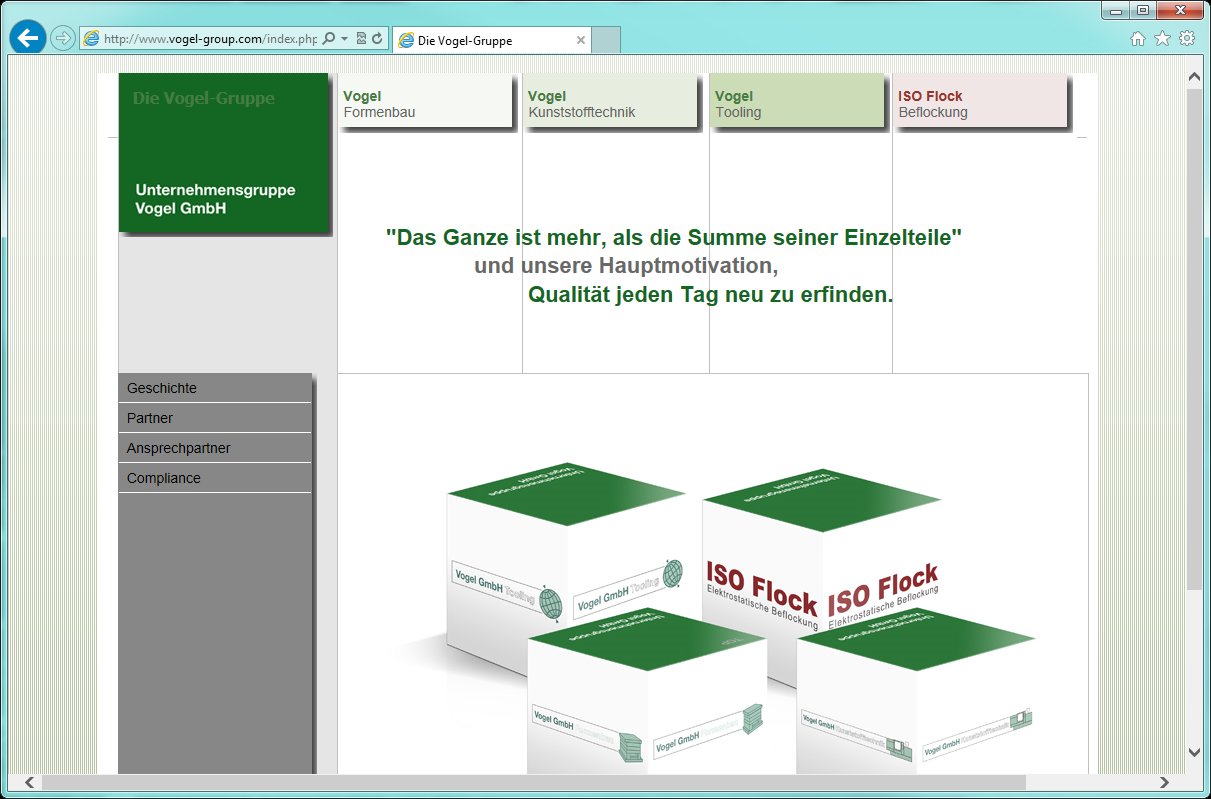
Task: Go to the Vogel Tooling section
Action: (797, 104)
